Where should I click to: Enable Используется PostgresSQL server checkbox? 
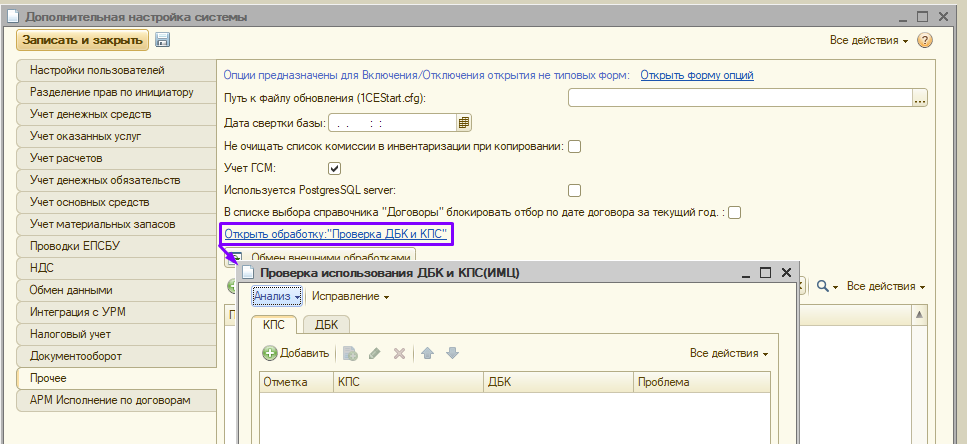(574, 190)
